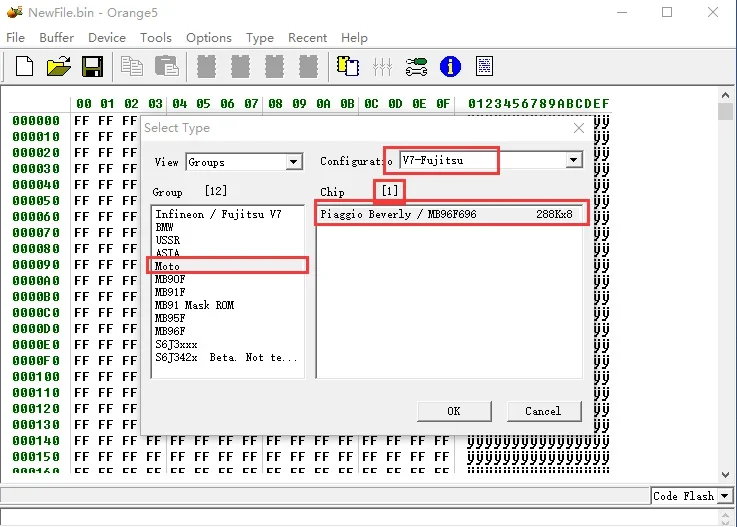Open a file using the folder icon
This screenshot has width=737, height=527.
pos(59,66)
